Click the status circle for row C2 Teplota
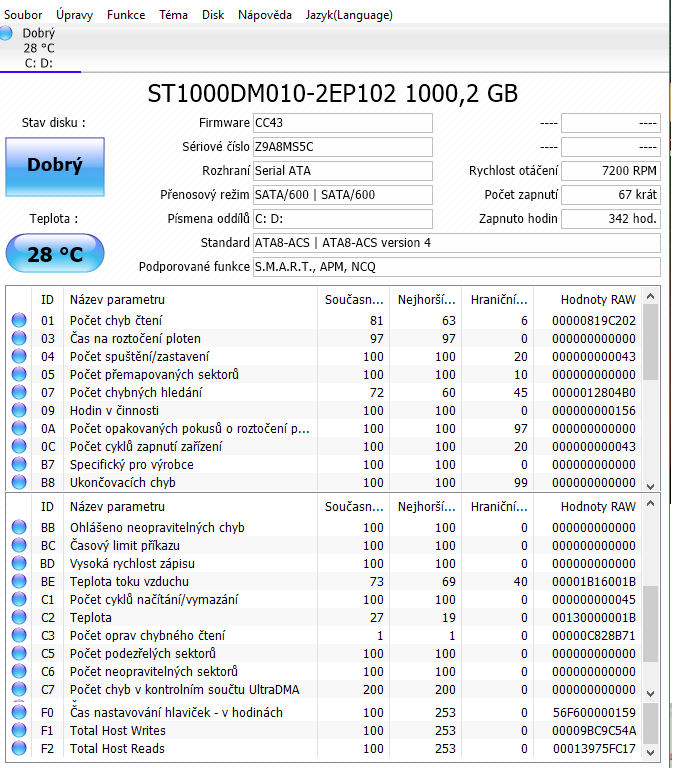Image resolution: width=680 pixels, height=768 pixels. [19, 618]
